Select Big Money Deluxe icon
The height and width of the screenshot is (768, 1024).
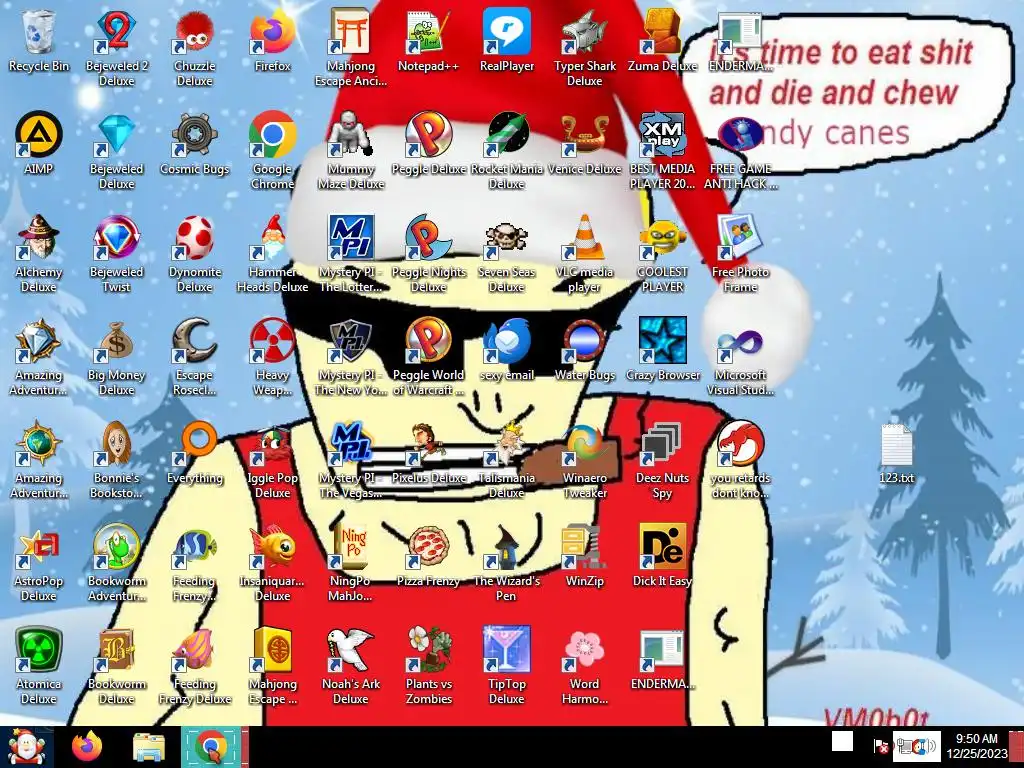[x=116, y=357]
